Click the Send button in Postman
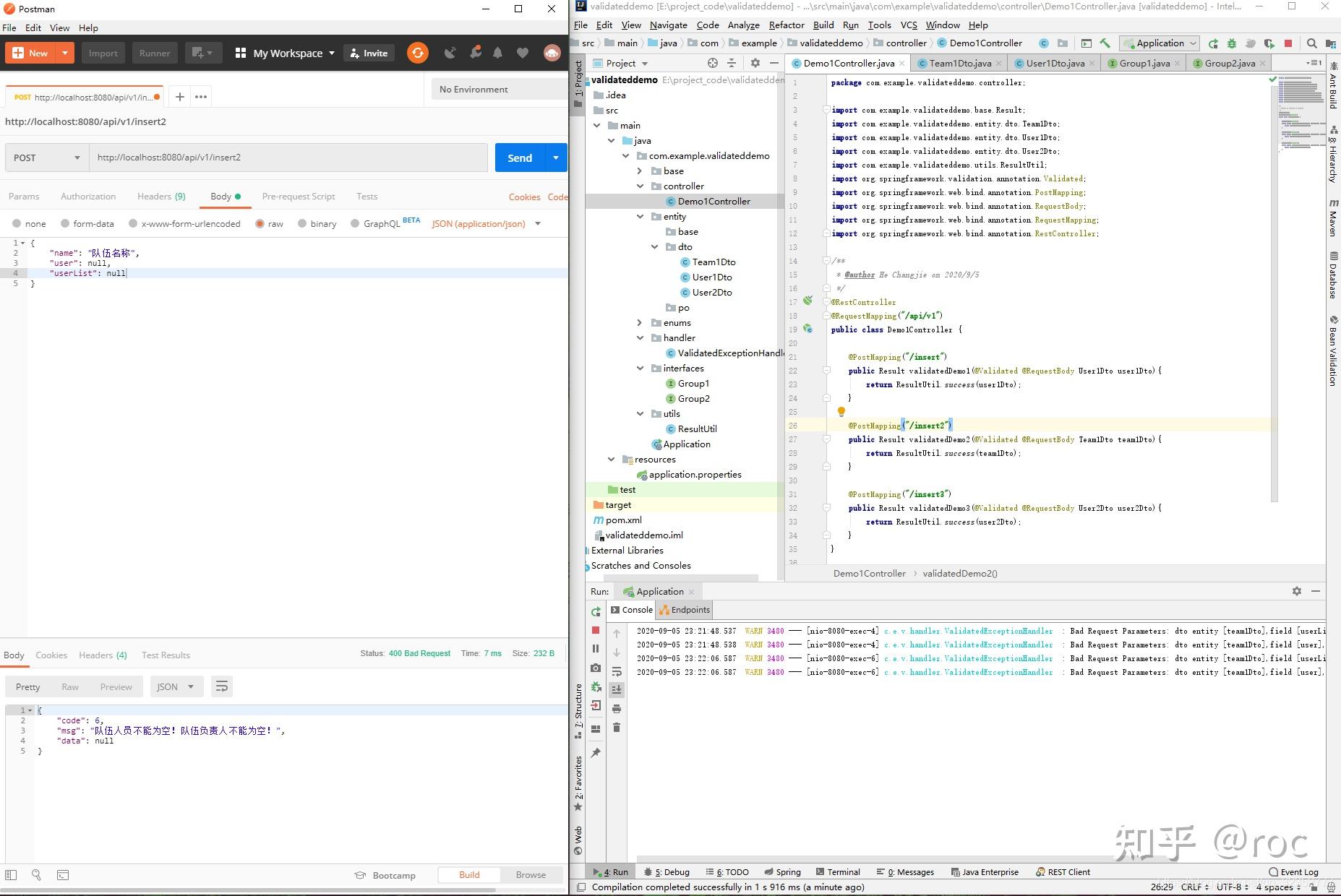The image size is (1341, 896). pos(520,158)
